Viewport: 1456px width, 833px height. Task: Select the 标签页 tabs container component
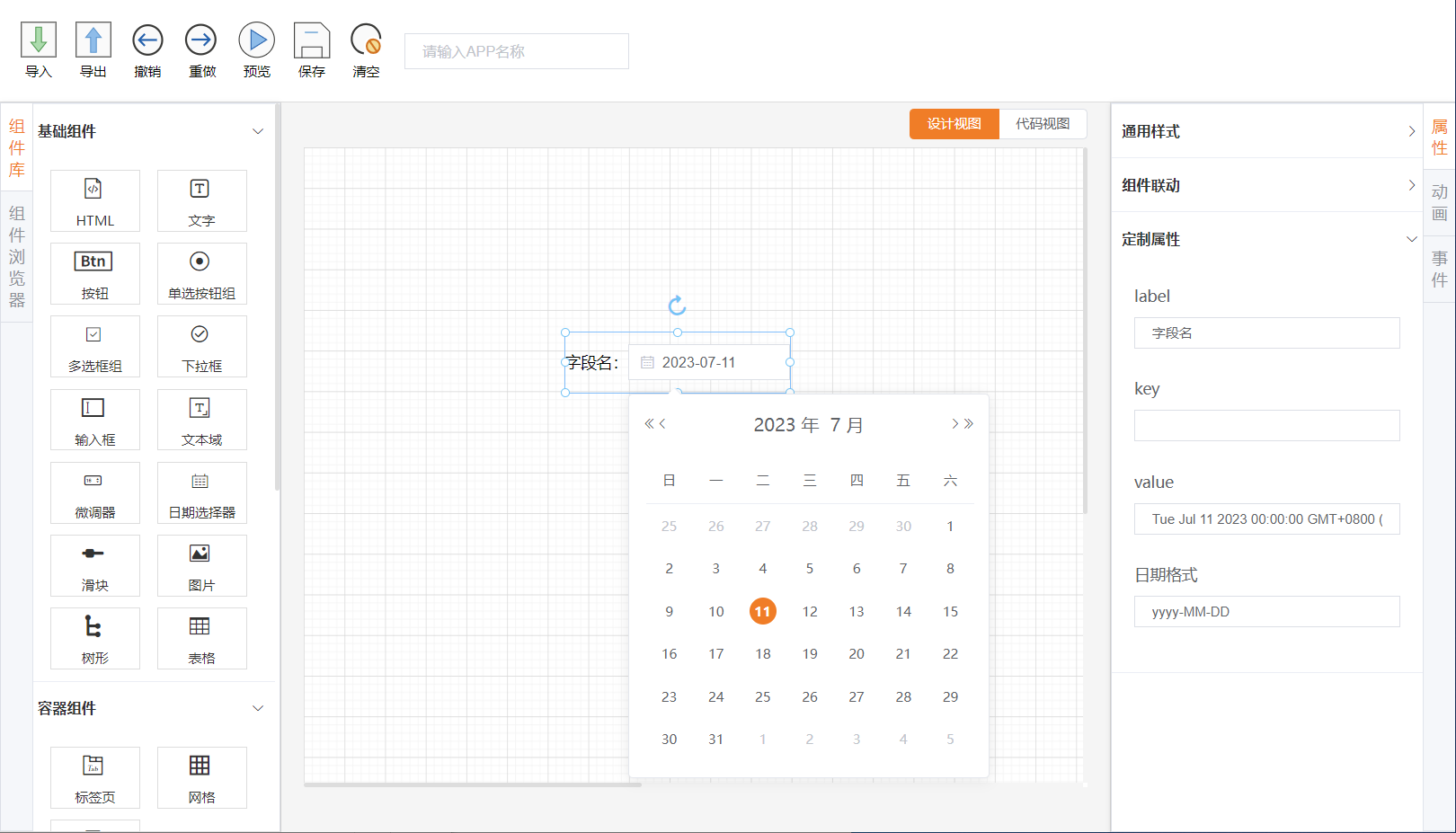95,777
